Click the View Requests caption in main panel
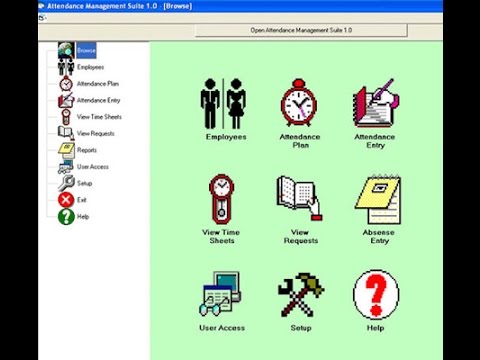480x360 pixels. tap(301, 236)
